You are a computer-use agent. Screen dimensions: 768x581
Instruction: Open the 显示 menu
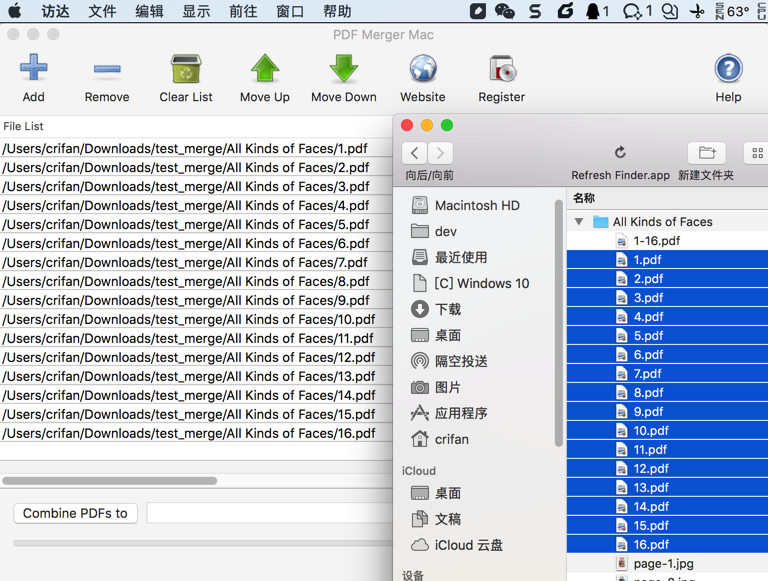pyautogui.click(x=196, y=11)
